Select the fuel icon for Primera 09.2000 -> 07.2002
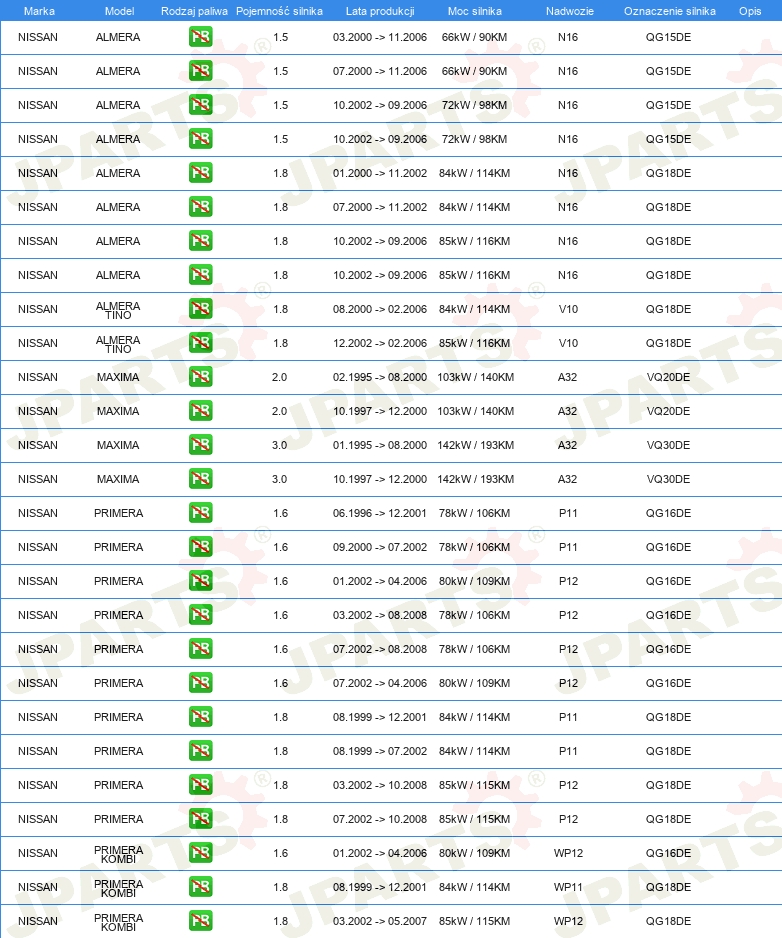This screenshot has width=782, height=938. pos(200,547)
